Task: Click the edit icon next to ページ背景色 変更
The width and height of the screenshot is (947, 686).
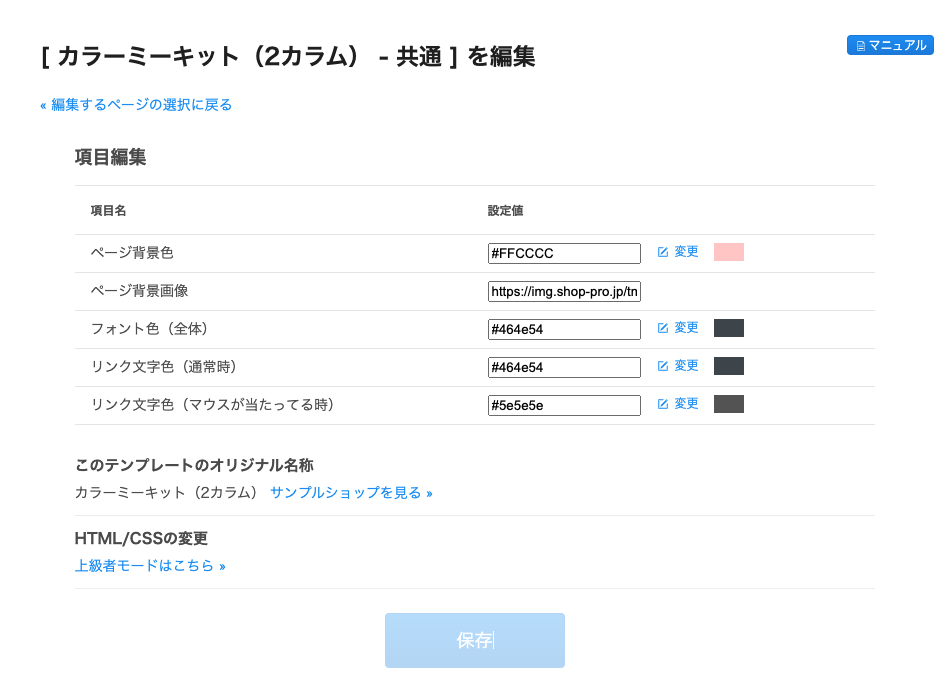Action: (662, 252)
